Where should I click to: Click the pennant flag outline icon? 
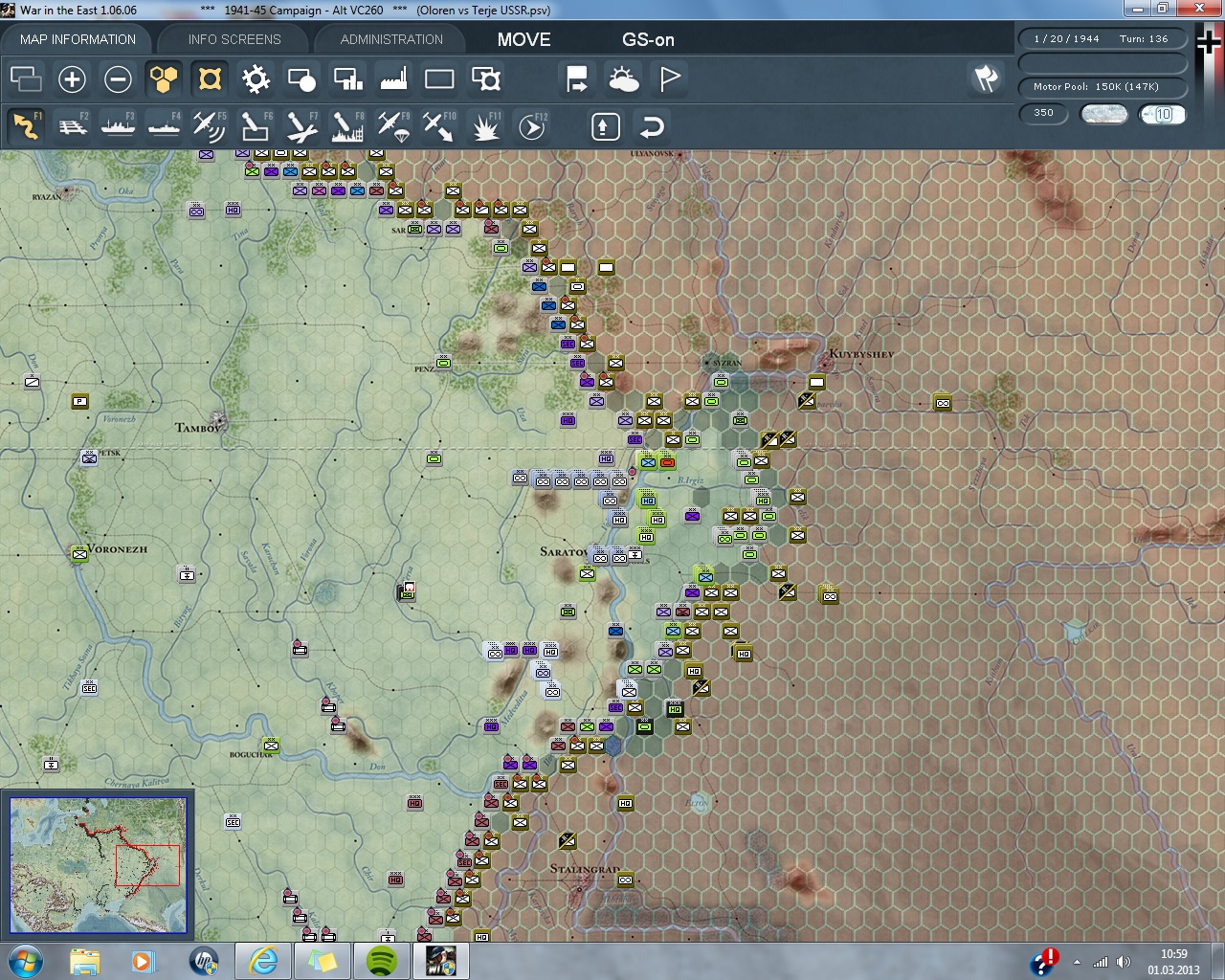click(x=669, y=78)
